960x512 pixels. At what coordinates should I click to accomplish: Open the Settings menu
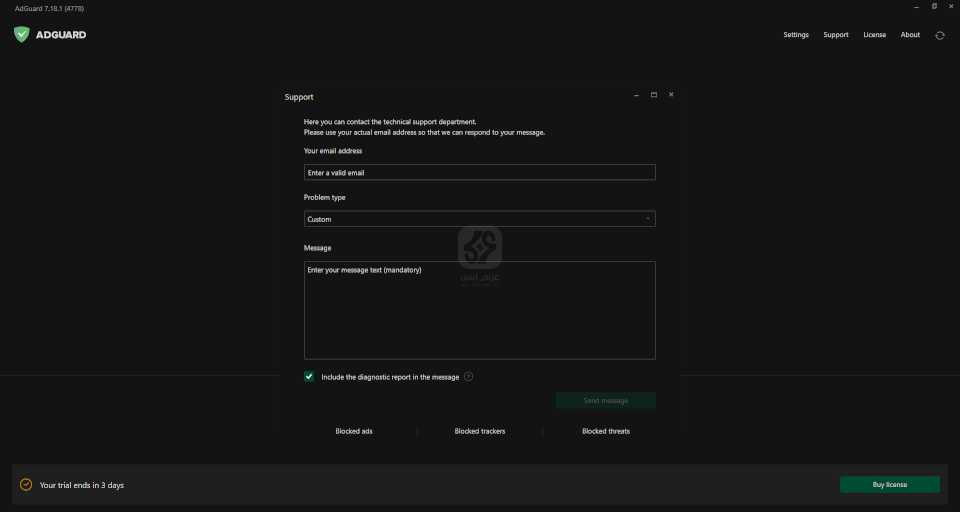pyautogui.click(x=796, y=35)
